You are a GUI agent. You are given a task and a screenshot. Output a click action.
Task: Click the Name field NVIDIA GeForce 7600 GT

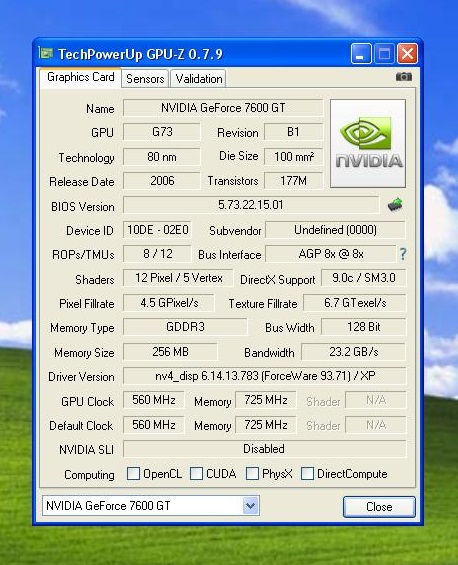(223, 108)
